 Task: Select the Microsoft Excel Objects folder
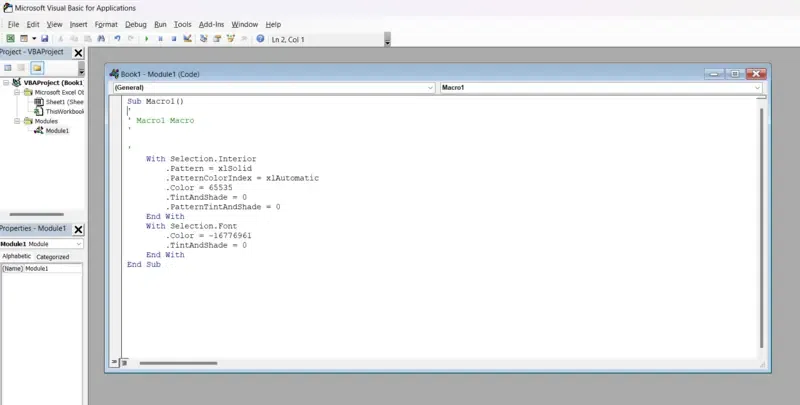[59, 92]
